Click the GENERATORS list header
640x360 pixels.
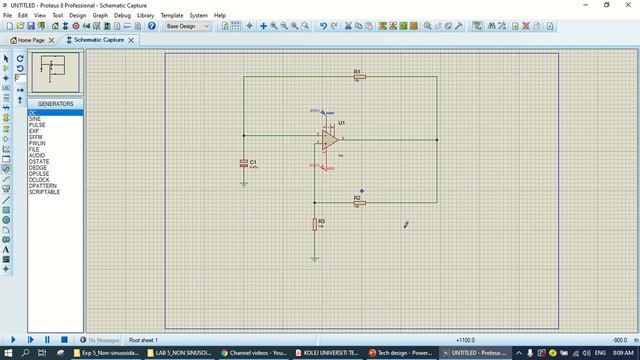pos(56,104)
